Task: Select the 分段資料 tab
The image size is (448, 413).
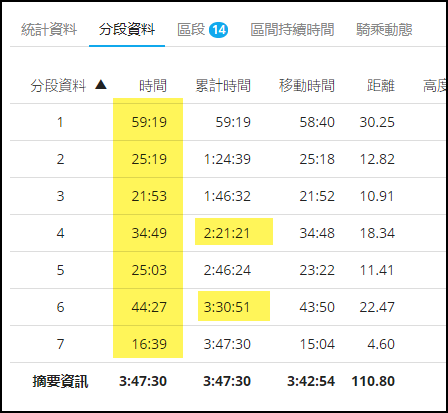Action: [x=127, y=29]
